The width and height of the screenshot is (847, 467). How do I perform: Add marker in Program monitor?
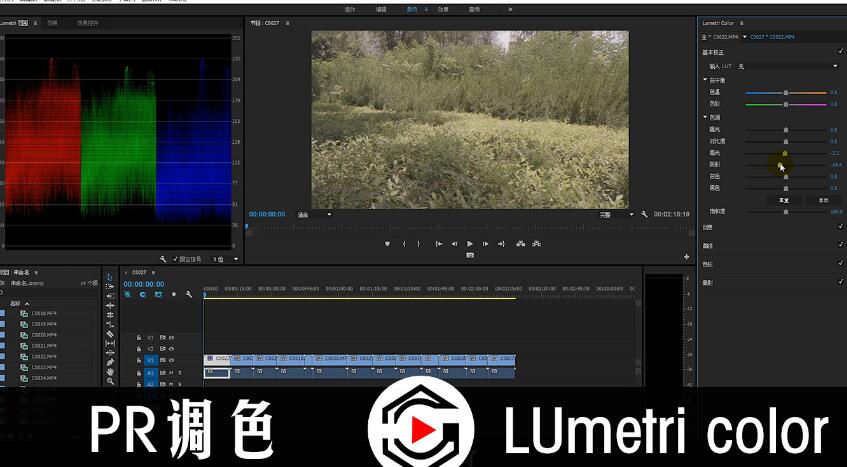pyautogui.click(x=387, y=244)
